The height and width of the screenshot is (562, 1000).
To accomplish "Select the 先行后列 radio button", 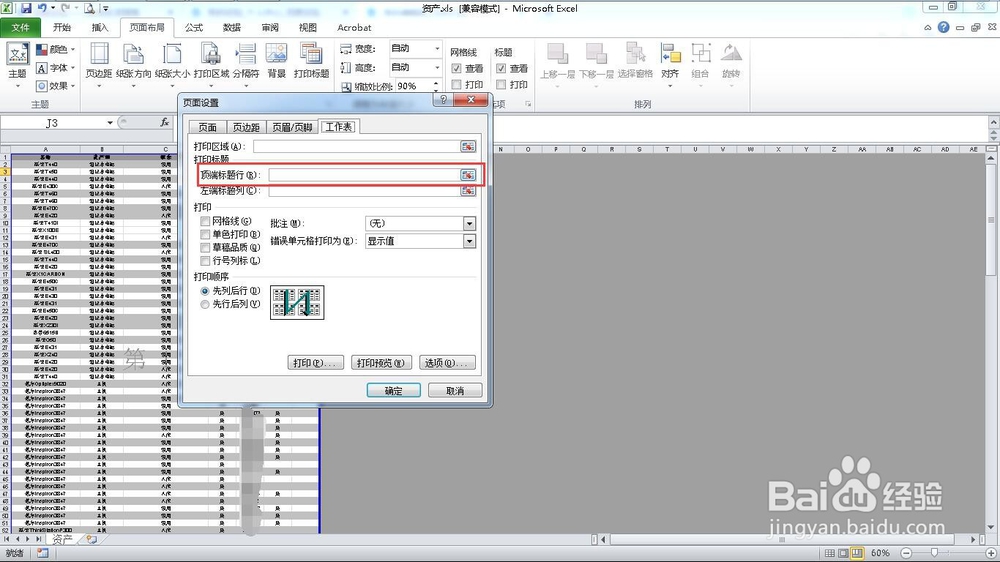I will click(x=205, y=304).
